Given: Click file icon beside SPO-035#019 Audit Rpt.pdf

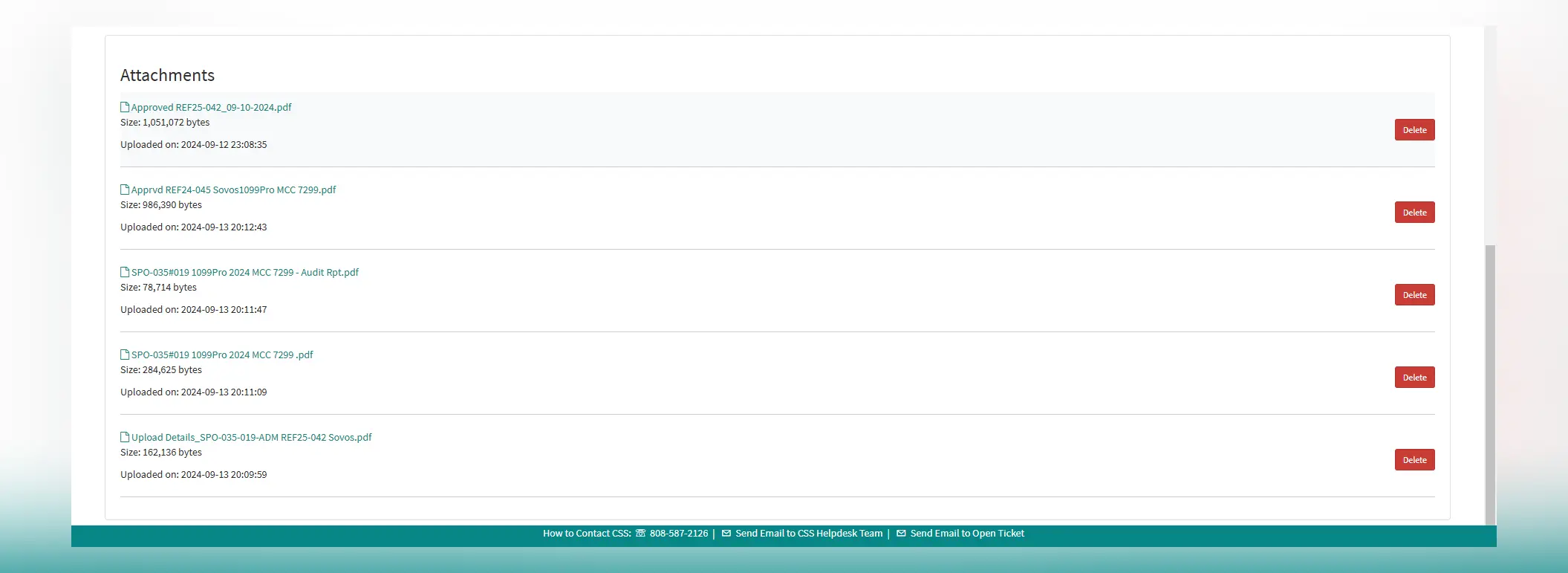Looking at the screenshot, I should [125, 272].
